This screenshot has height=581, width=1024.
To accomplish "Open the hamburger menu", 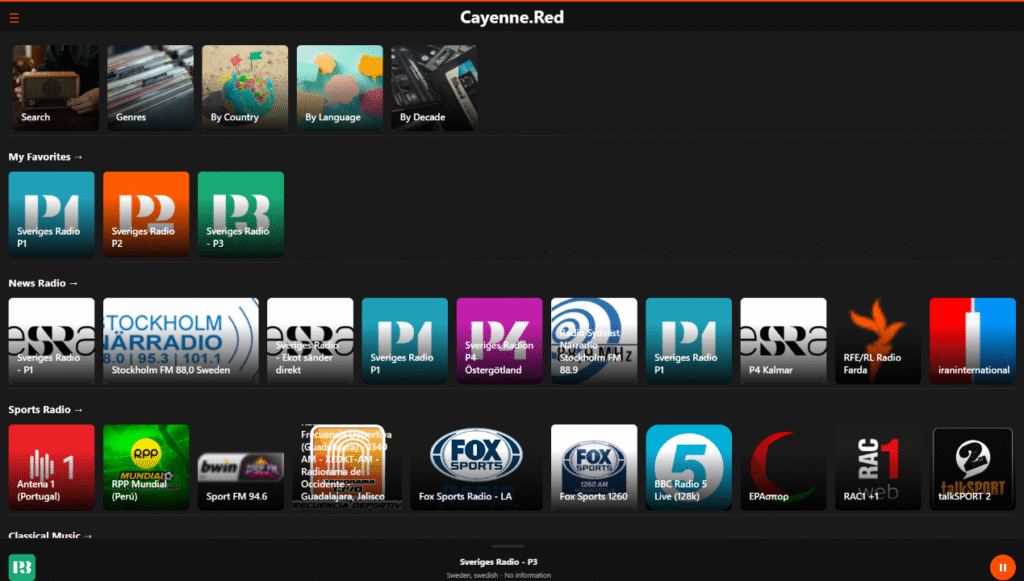I will (x=14, y=18).
